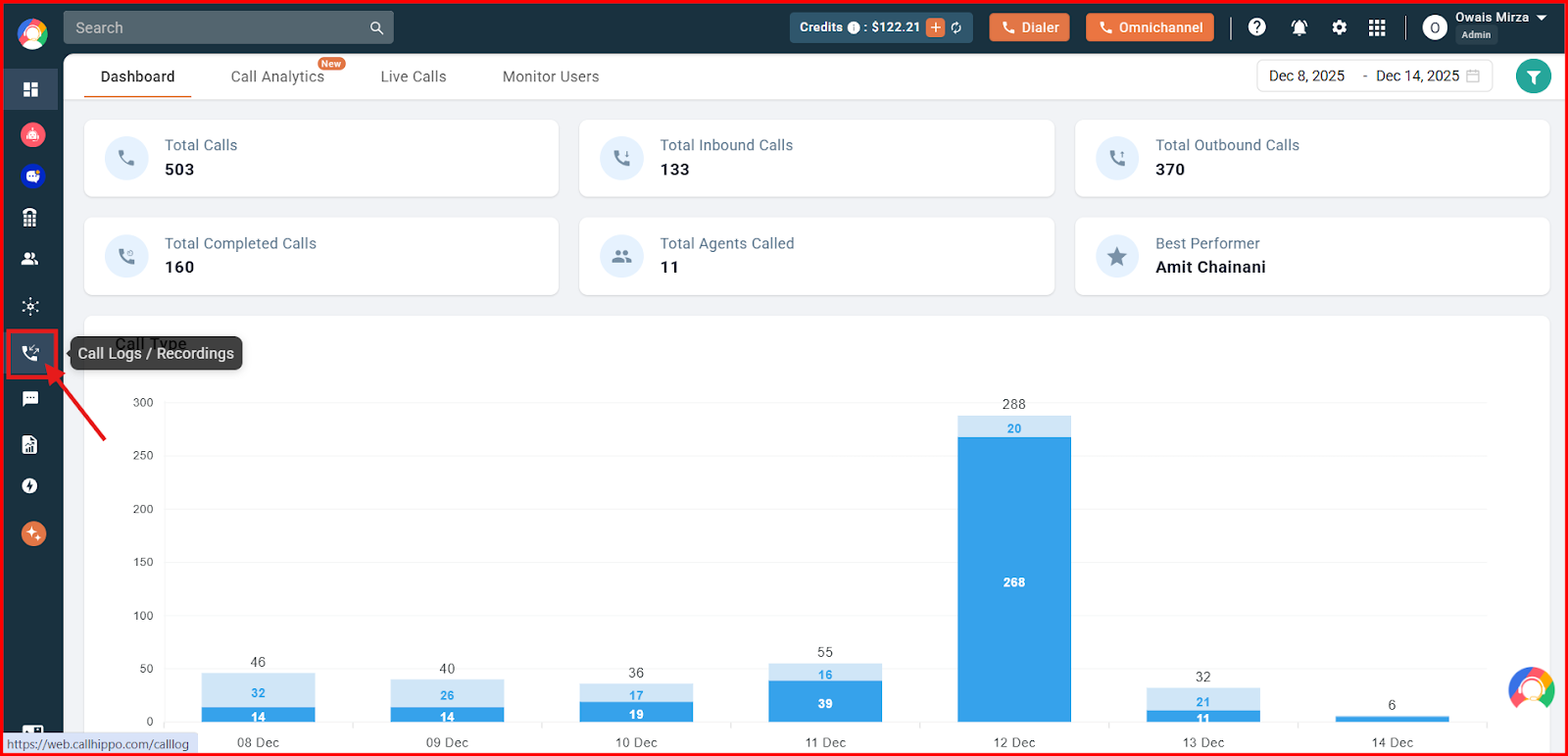Switch to the Live Calls tab

click(x=414, y=76)
